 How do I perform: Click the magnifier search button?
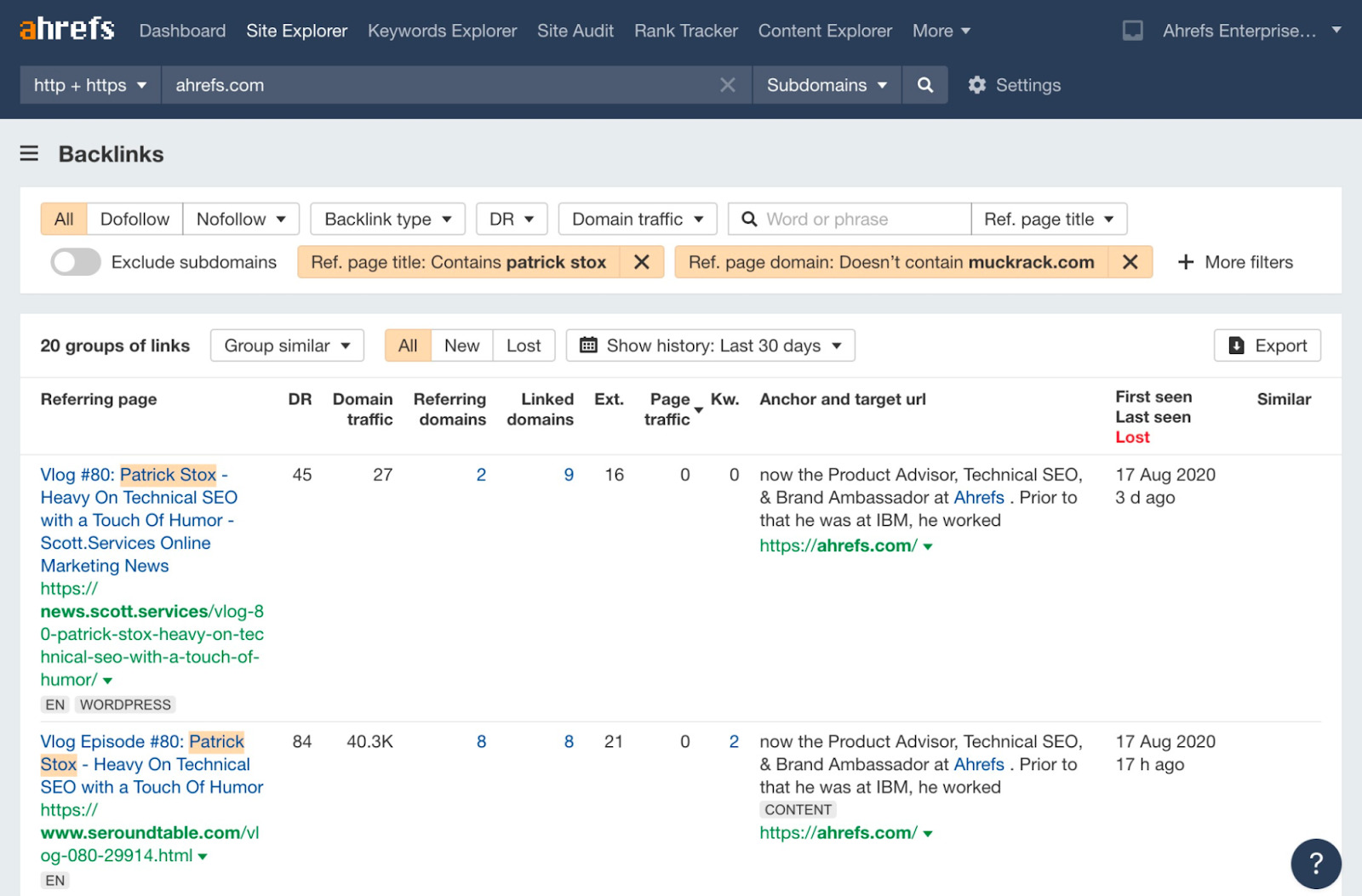(924, 85)
